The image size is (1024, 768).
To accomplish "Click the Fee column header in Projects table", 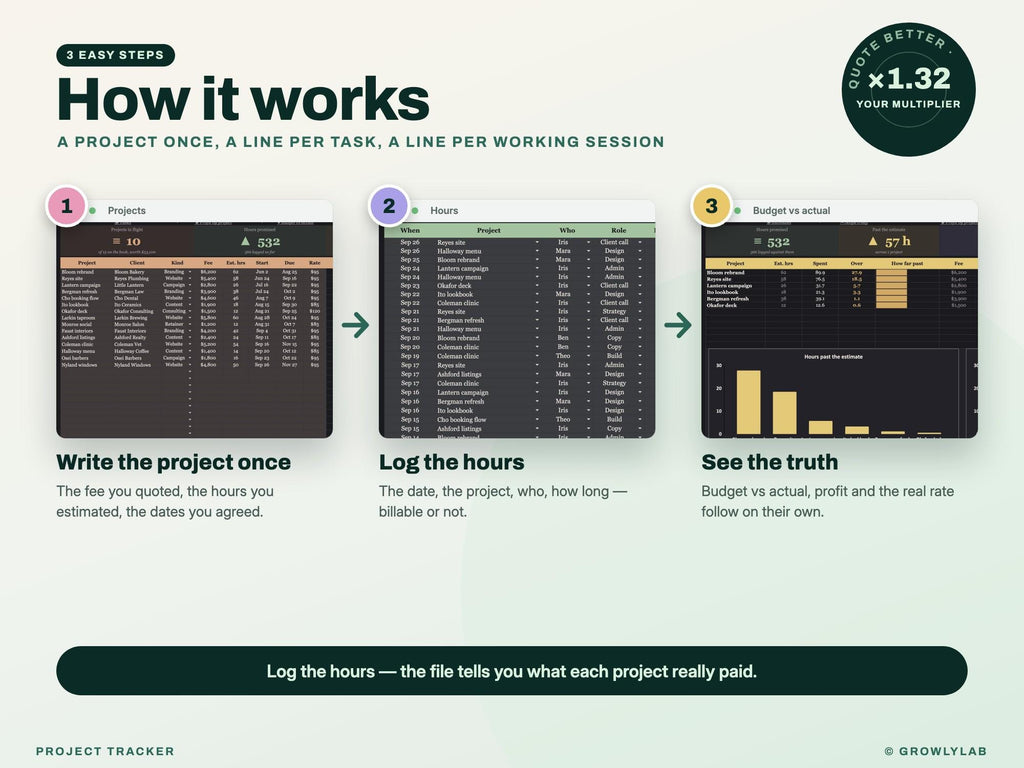I will tap(208, 263).
